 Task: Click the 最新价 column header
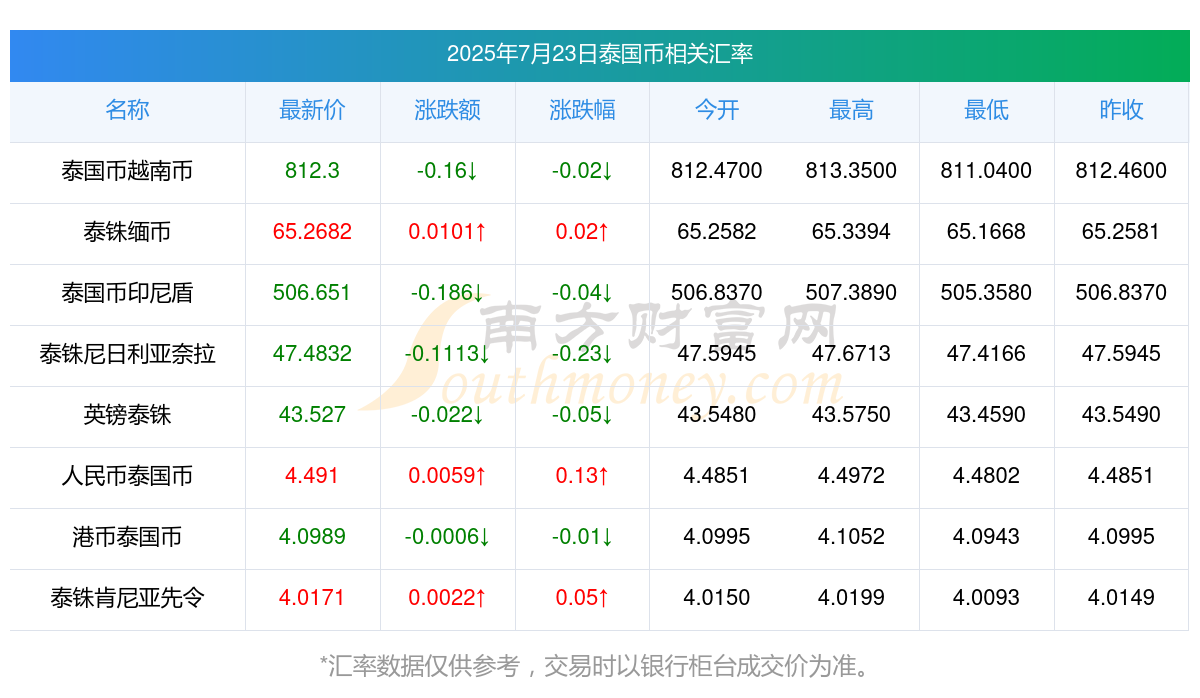[x=312, y=110]
